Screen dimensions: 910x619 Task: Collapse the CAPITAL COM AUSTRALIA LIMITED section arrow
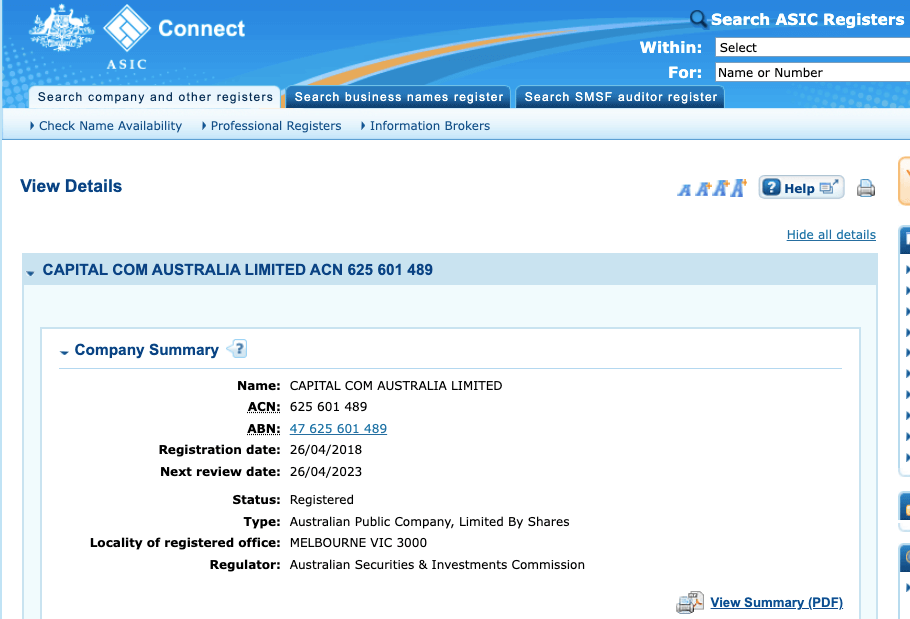[30, 272]
